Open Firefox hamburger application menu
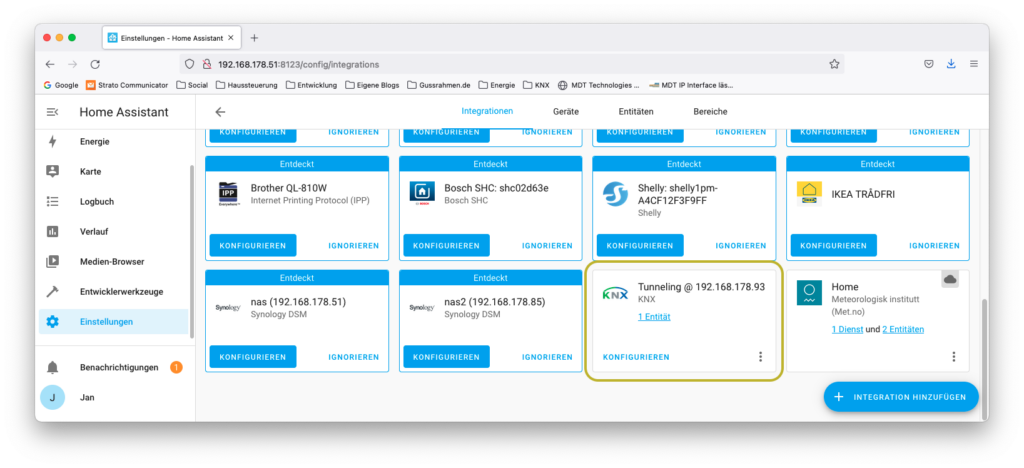The width and height of the screenshot is (1024, 468). click(974, 64)
